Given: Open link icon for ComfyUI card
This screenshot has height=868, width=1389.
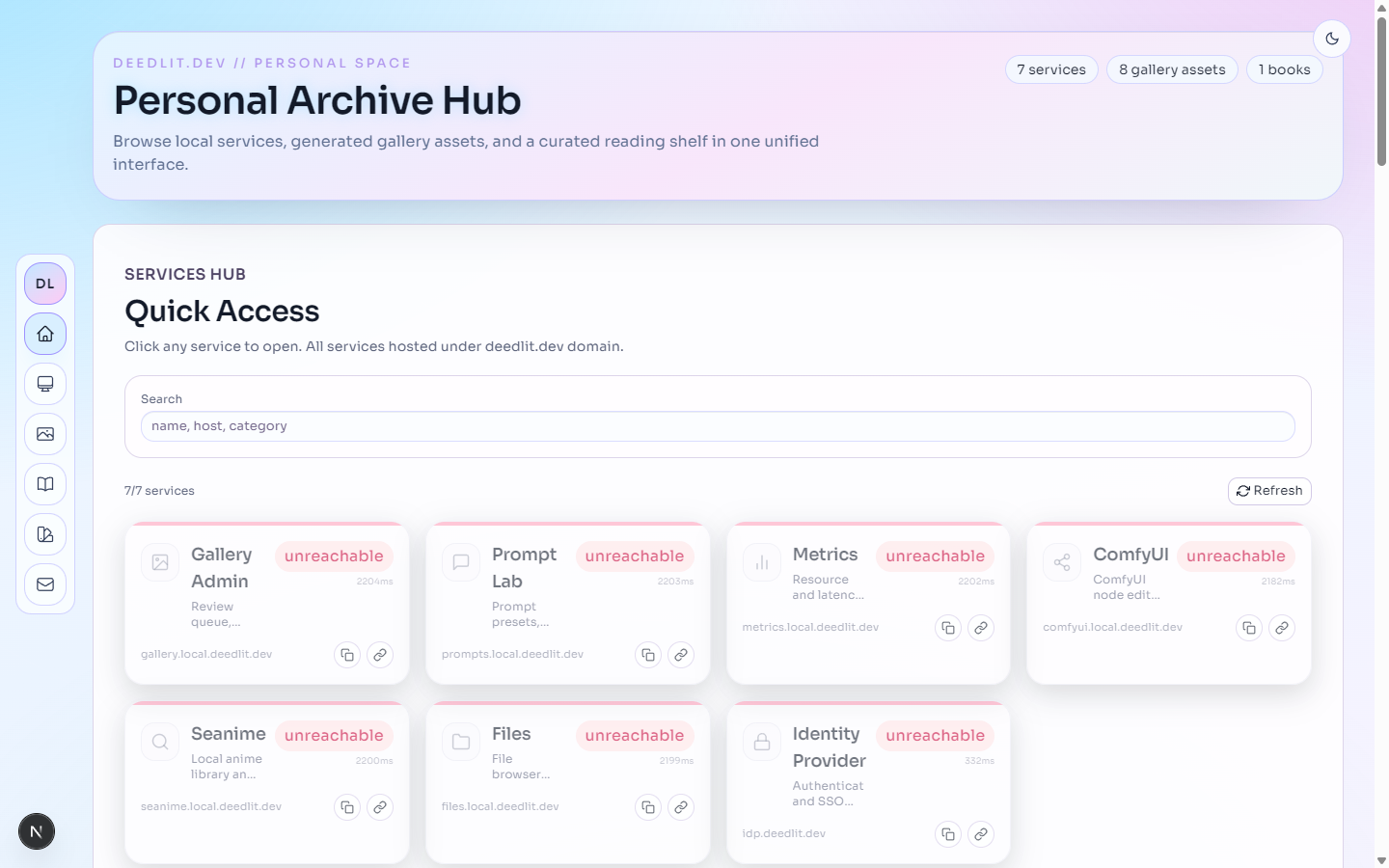Looking at the screenshot, I should 1282,628.
